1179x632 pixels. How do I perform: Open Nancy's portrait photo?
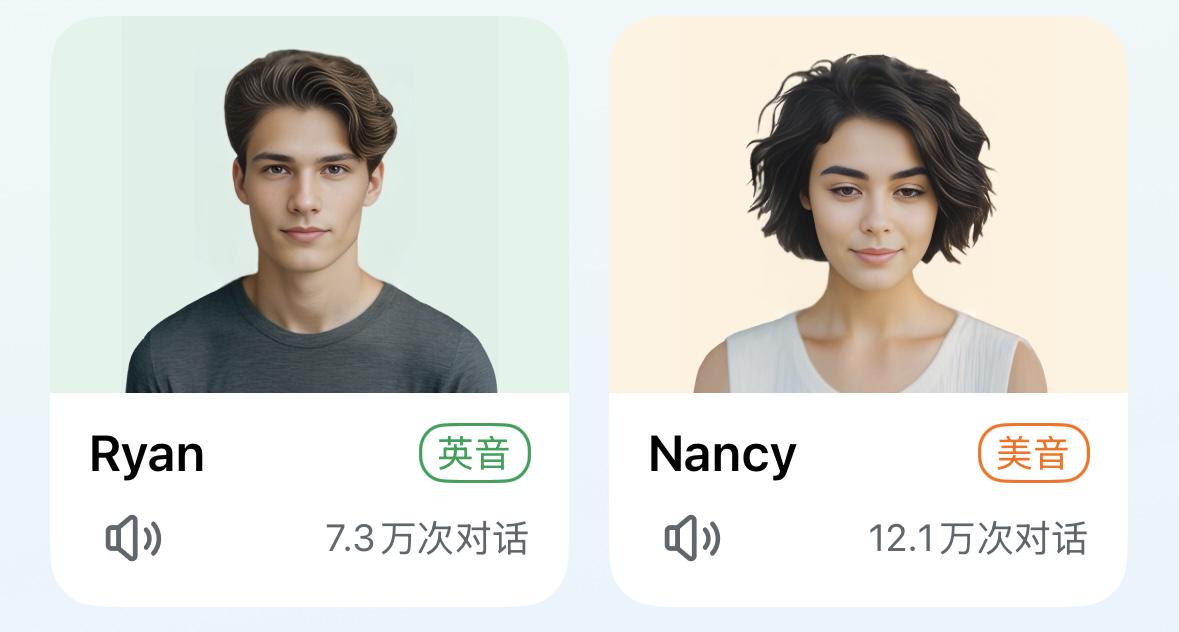(x=868, y=204)
